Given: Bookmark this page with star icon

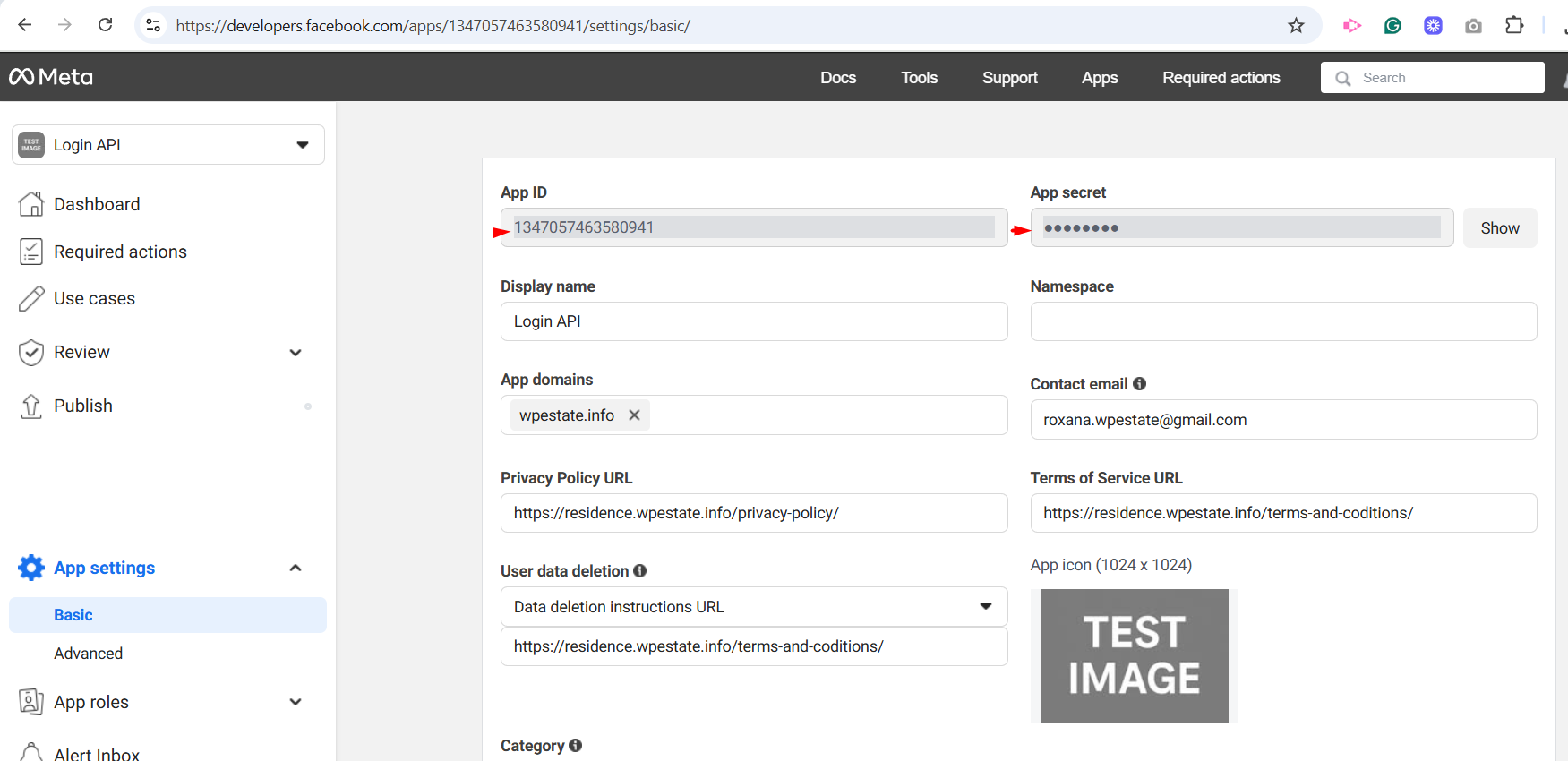Looking at the screenshot, I should pos(1296,25).
